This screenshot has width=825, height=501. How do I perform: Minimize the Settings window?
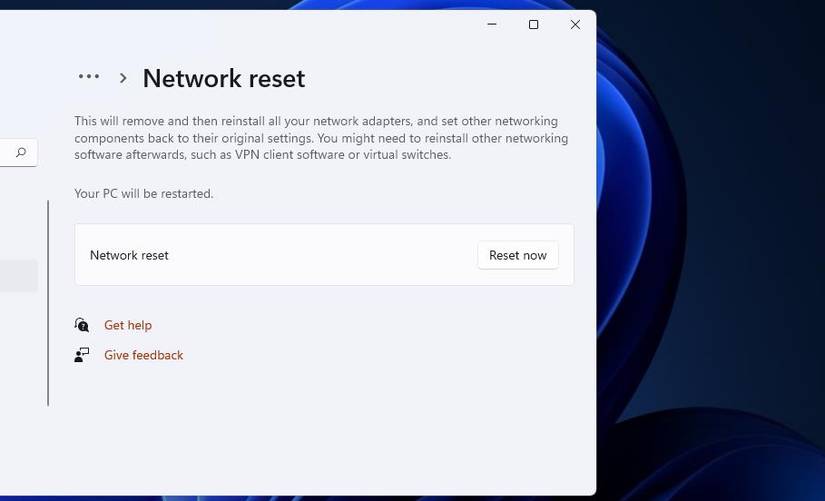point(492,25)
